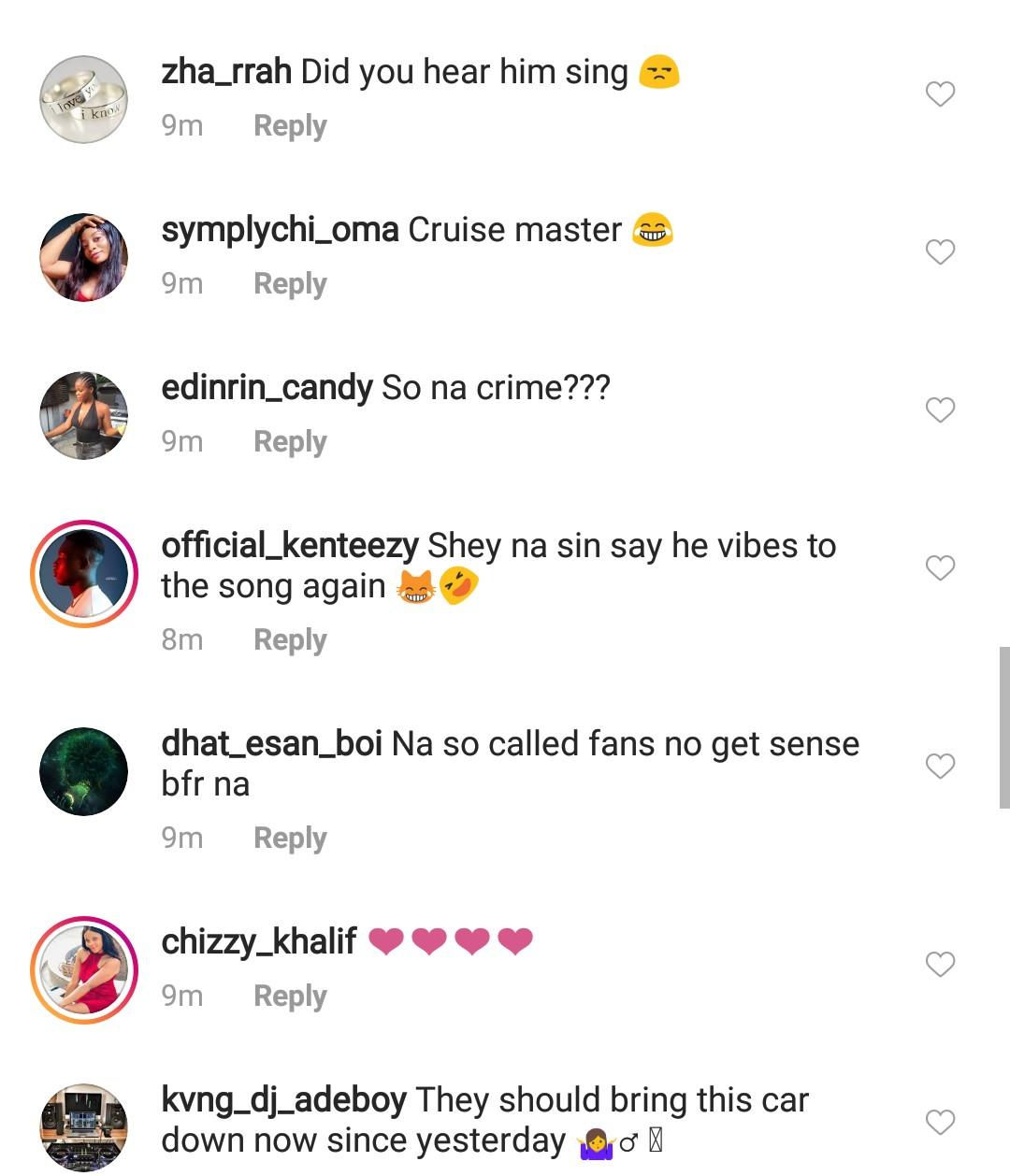Reply to dhat_esan_boi's comment
Screen dimensions: 1010x1176
tap(290, 839)
